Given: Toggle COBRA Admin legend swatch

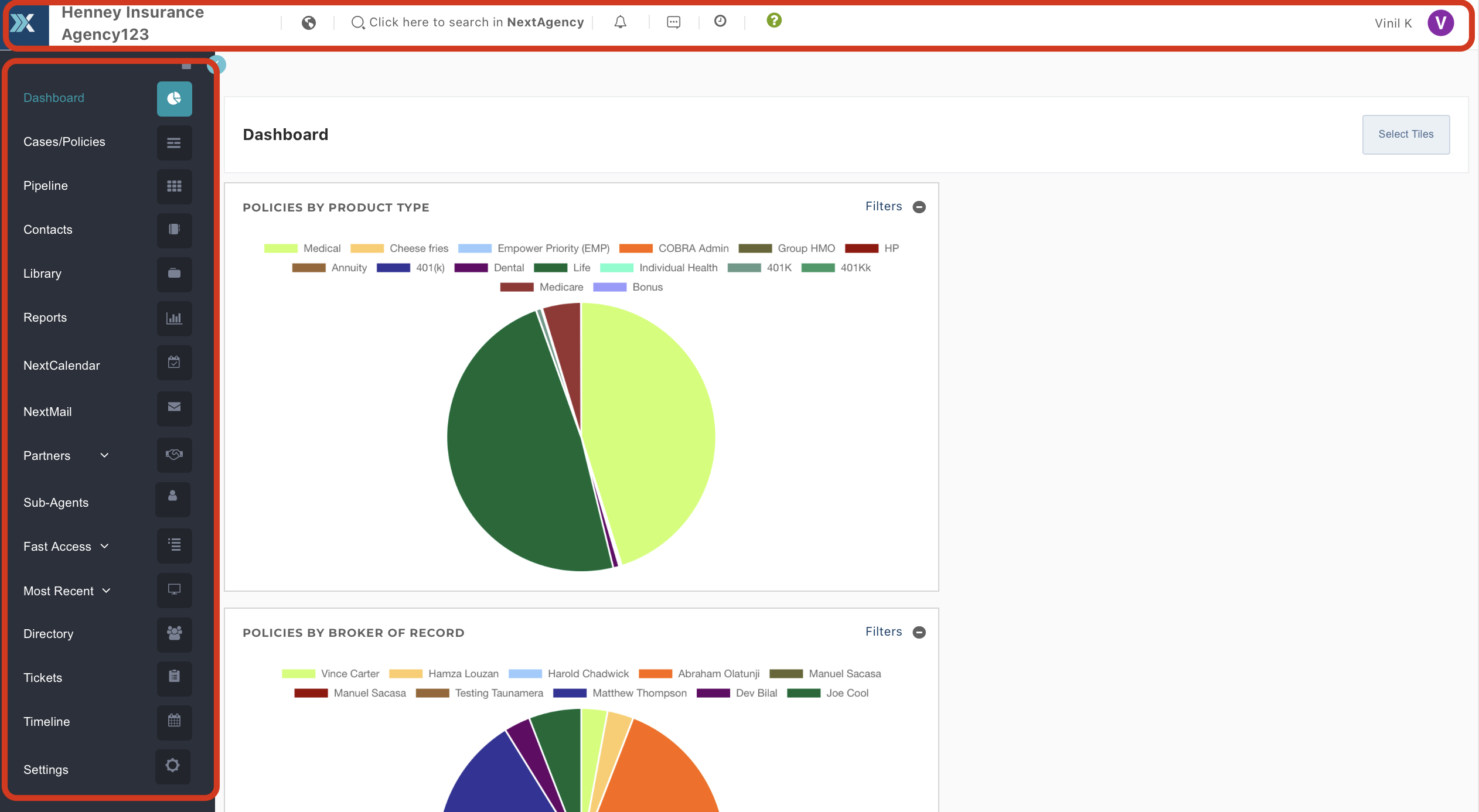Looking at the screenshot, I should coord(636,248).
